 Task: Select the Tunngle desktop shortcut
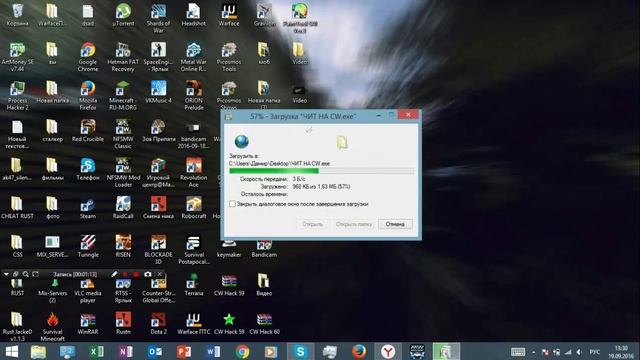(88, 247)
